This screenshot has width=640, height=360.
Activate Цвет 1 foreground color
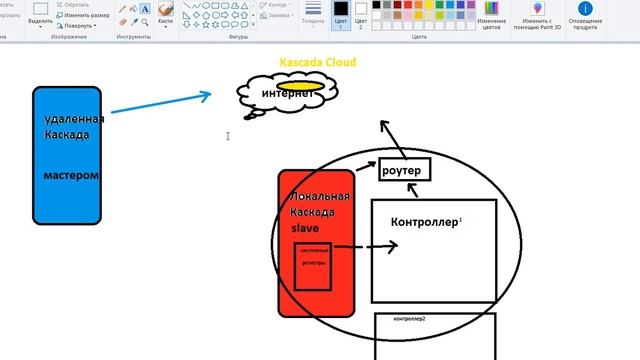point(341,15)
